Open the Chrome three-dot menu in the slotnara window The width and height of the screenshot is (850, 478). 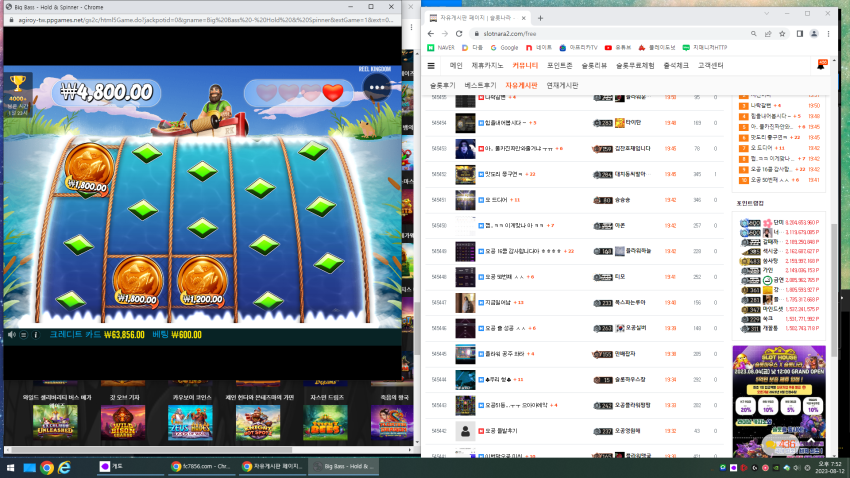(828, 34)
